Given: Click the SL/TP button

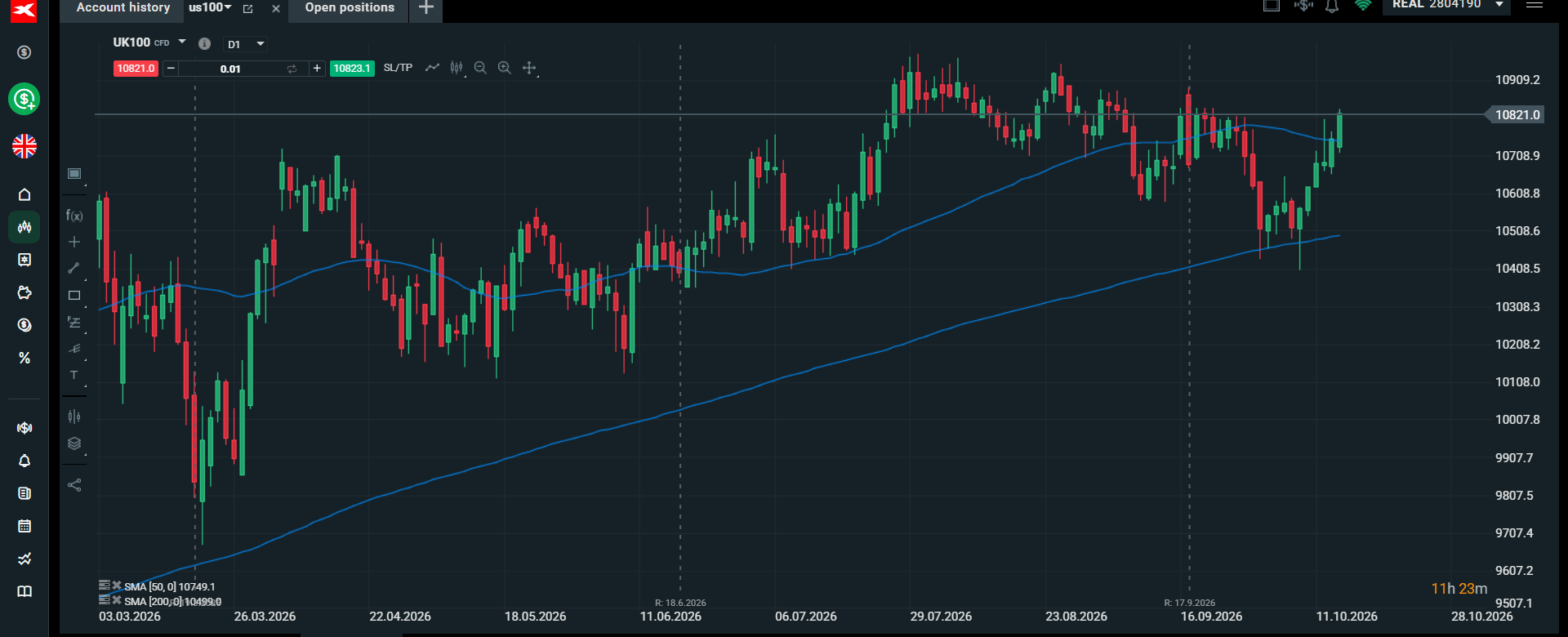Looking at the screenshot, I should tap(398, 68).
